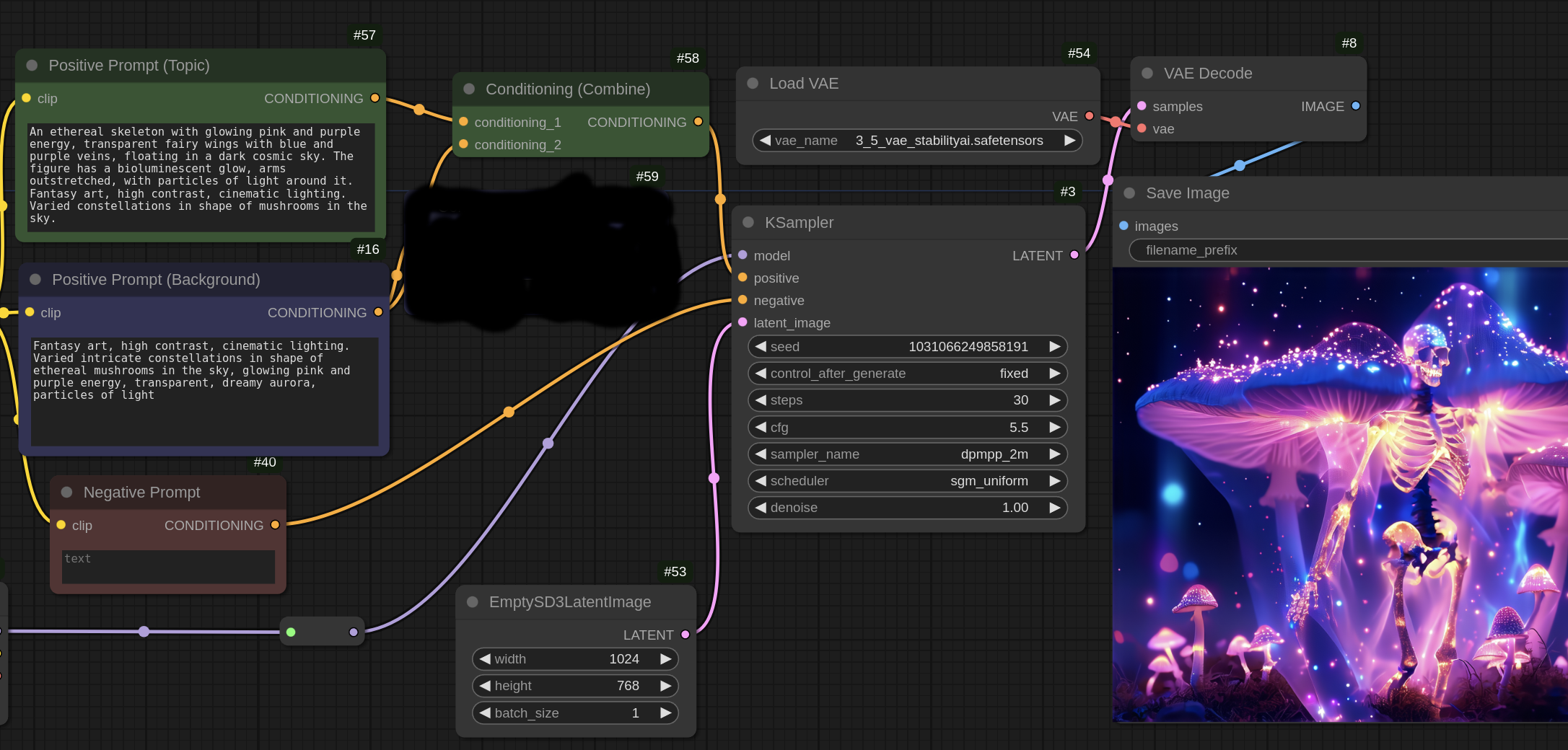The width and height of the screenshot is (1568, 750).
Task: Click the Negative Prompt text input box
Action: click(168, 566)
